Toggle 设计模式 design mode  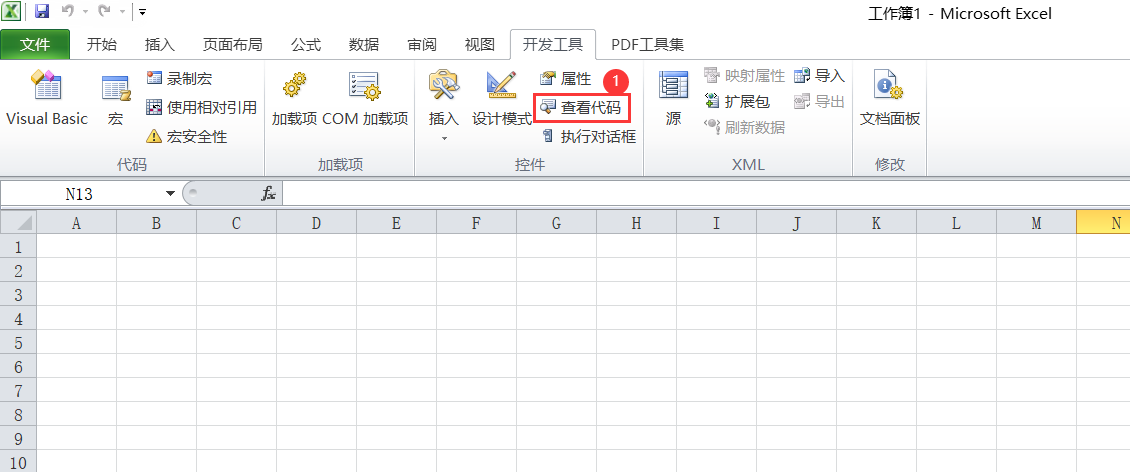click(x=502, y=100)
